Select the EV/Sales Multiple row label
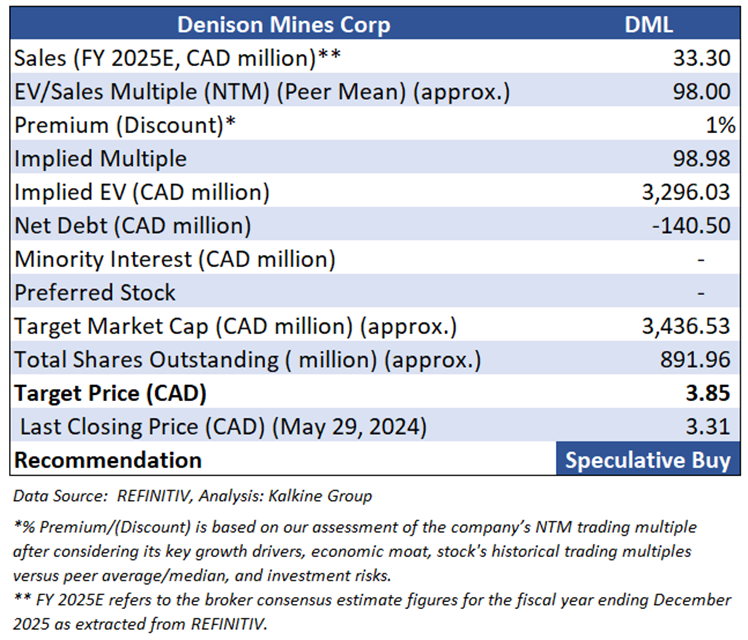The width and height of the screenshot is (748, 640). tap(261, 91)
